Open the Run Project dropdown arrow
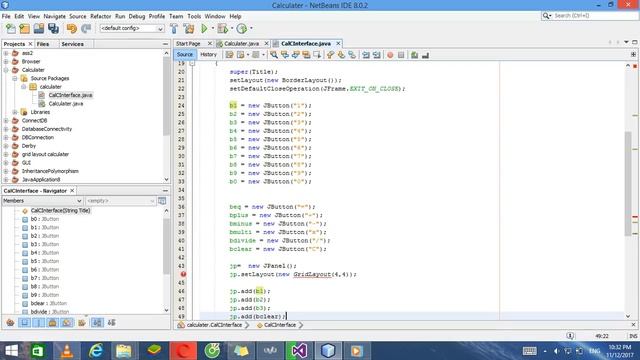The height and width of the screenshot is (360, 640). [x=213, y=29]
